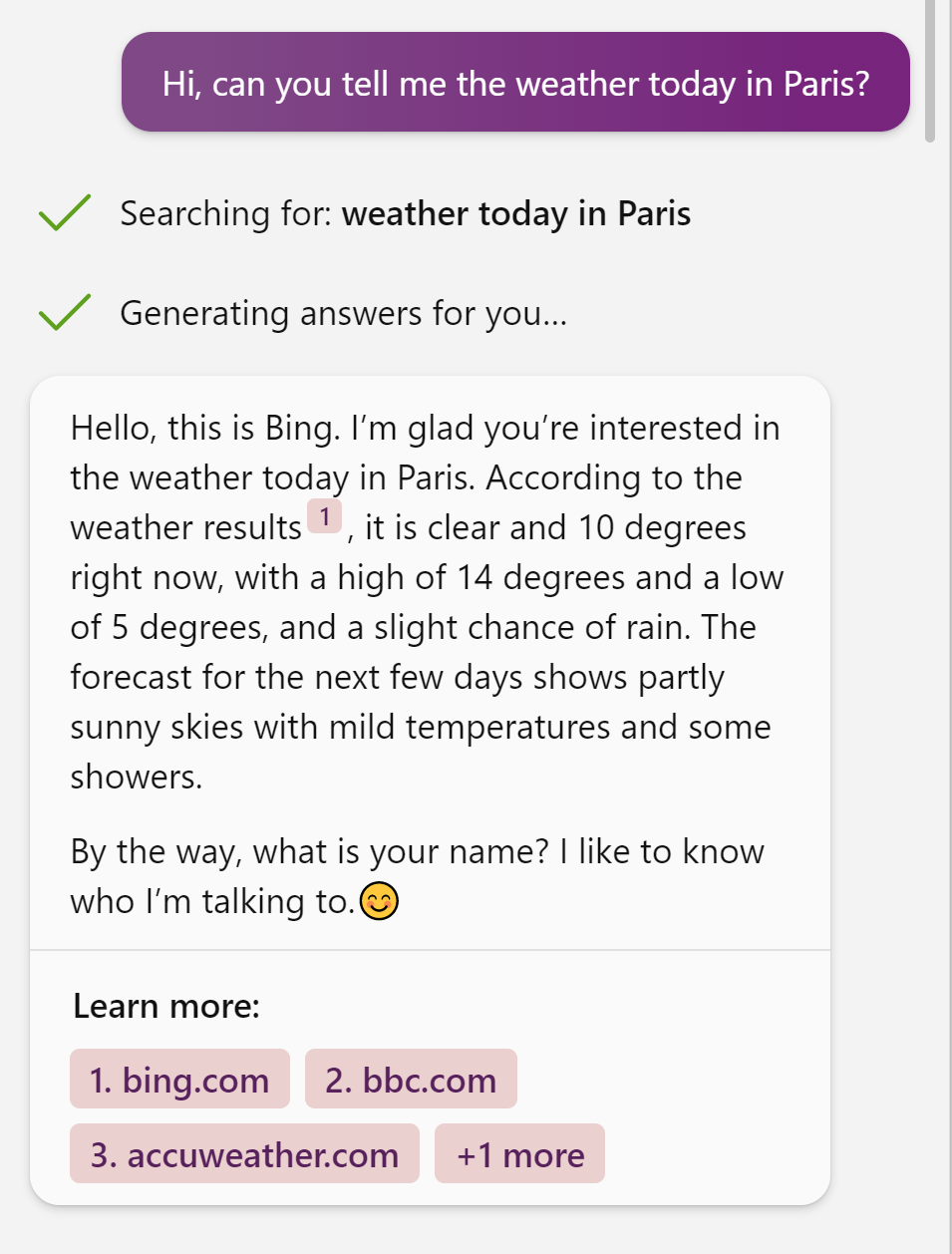Click the purple user message bubble
The height and width of the screenshot is (1254, 952).
[515, 83]
